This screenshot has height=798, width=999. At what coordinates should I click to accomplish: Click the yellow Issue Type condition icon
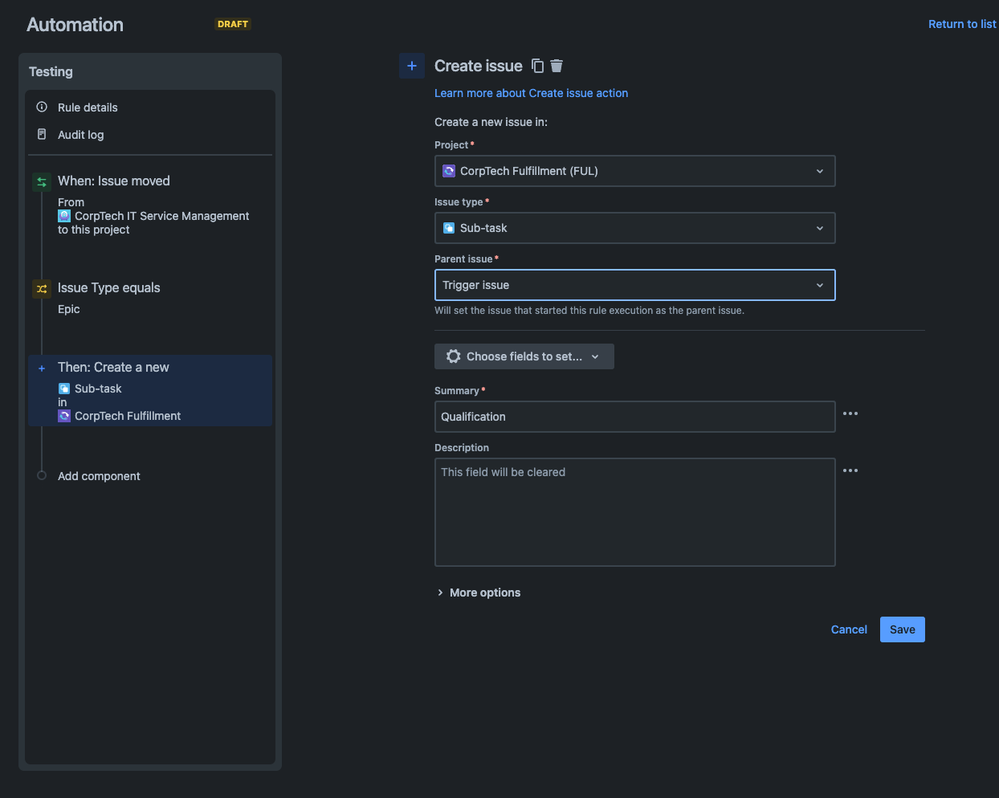coord(41,289)
